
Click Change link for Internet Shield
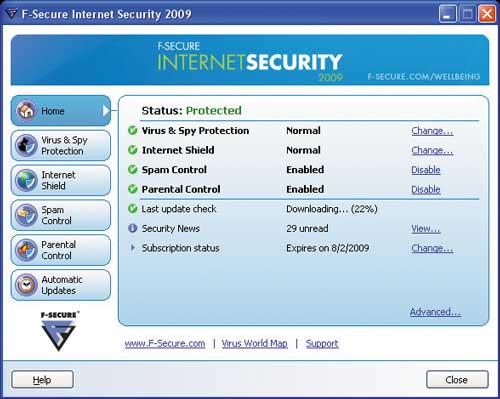click(432, 150)
